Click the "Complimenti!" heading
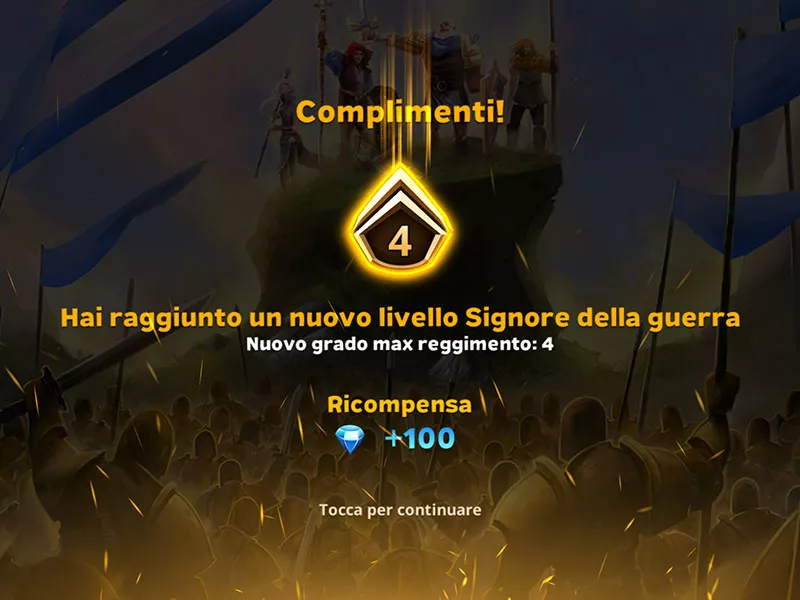The height and width of the screenshot is (600, 800). tap(400, 112)
